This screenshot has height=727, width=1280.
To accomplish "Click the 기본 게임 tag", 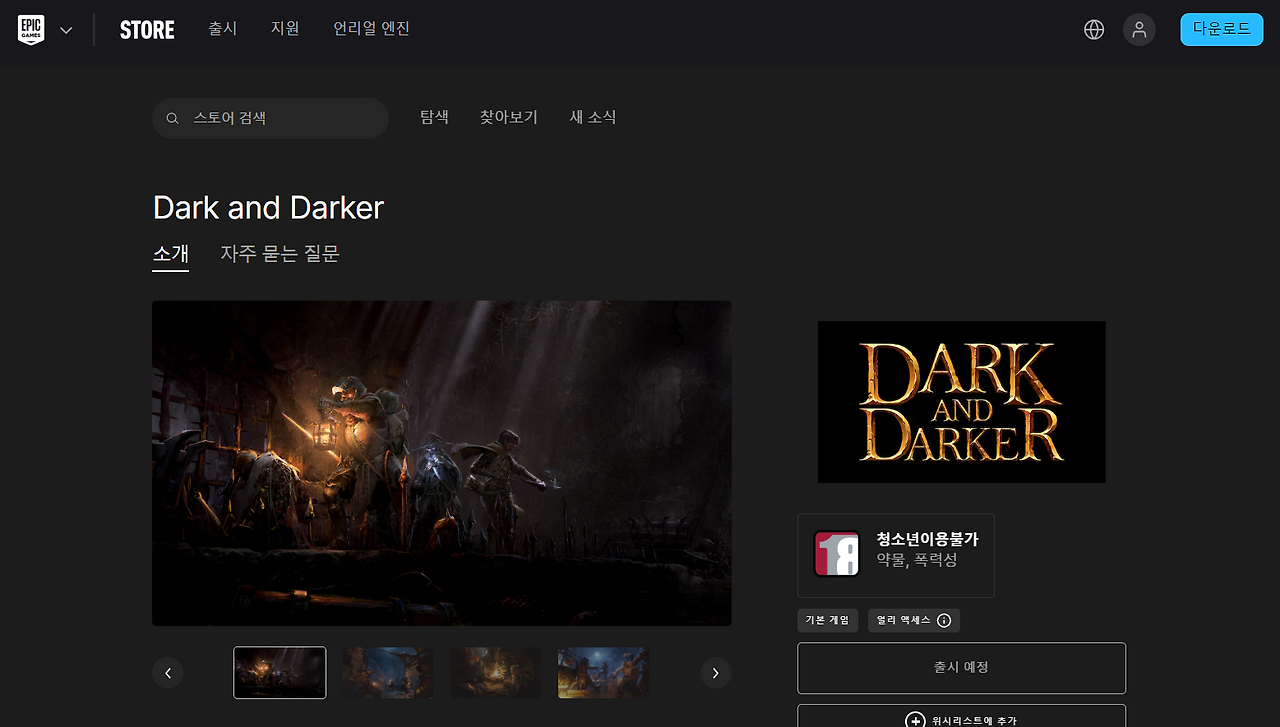I will (x=827, y=620).
